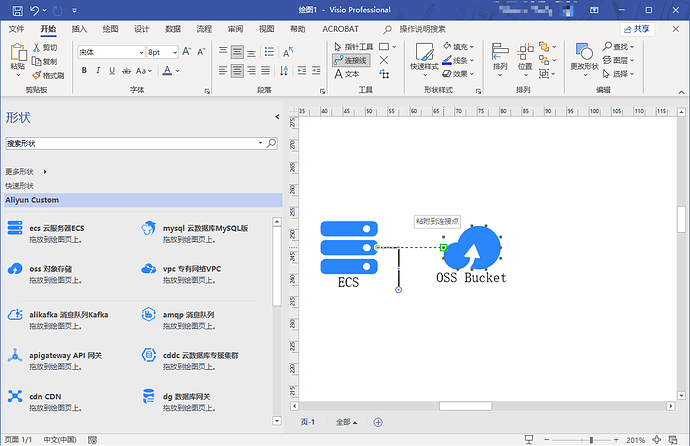Select the Aliyun Custom stencil header

pos(143,200)
